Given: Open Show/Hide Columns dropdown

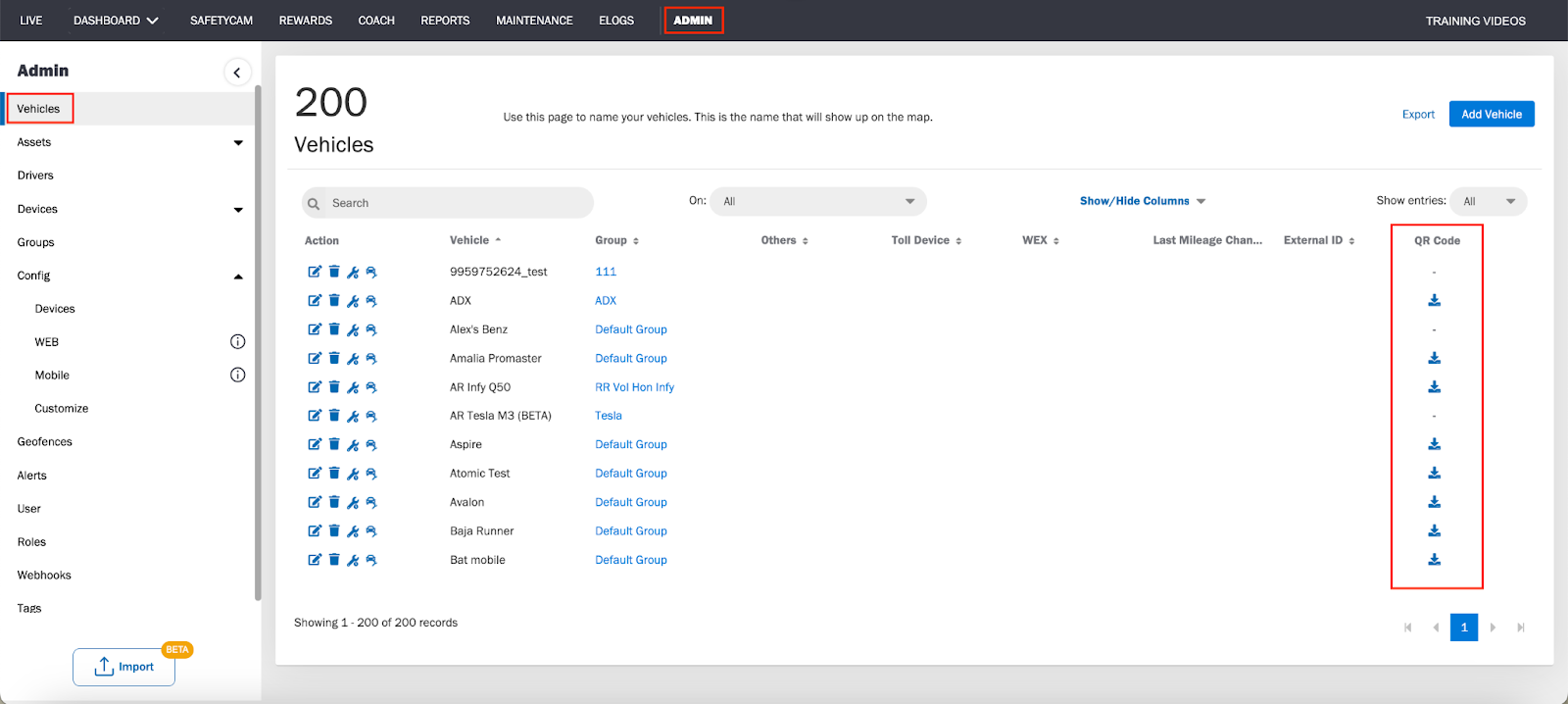Looking at the screenshot, I should (1143, 201).
